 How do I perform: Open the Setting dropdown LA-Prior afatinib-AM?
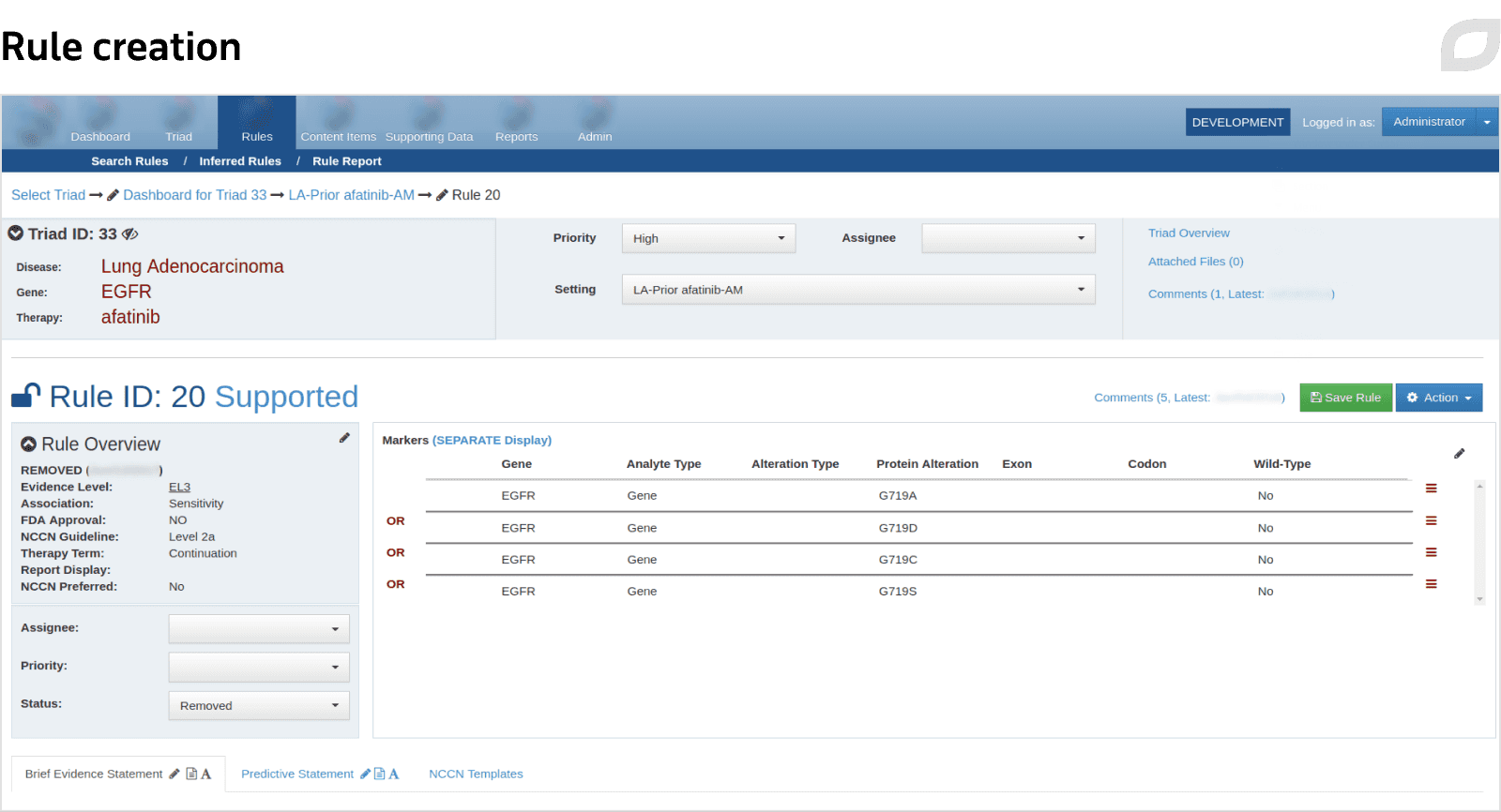858,290
